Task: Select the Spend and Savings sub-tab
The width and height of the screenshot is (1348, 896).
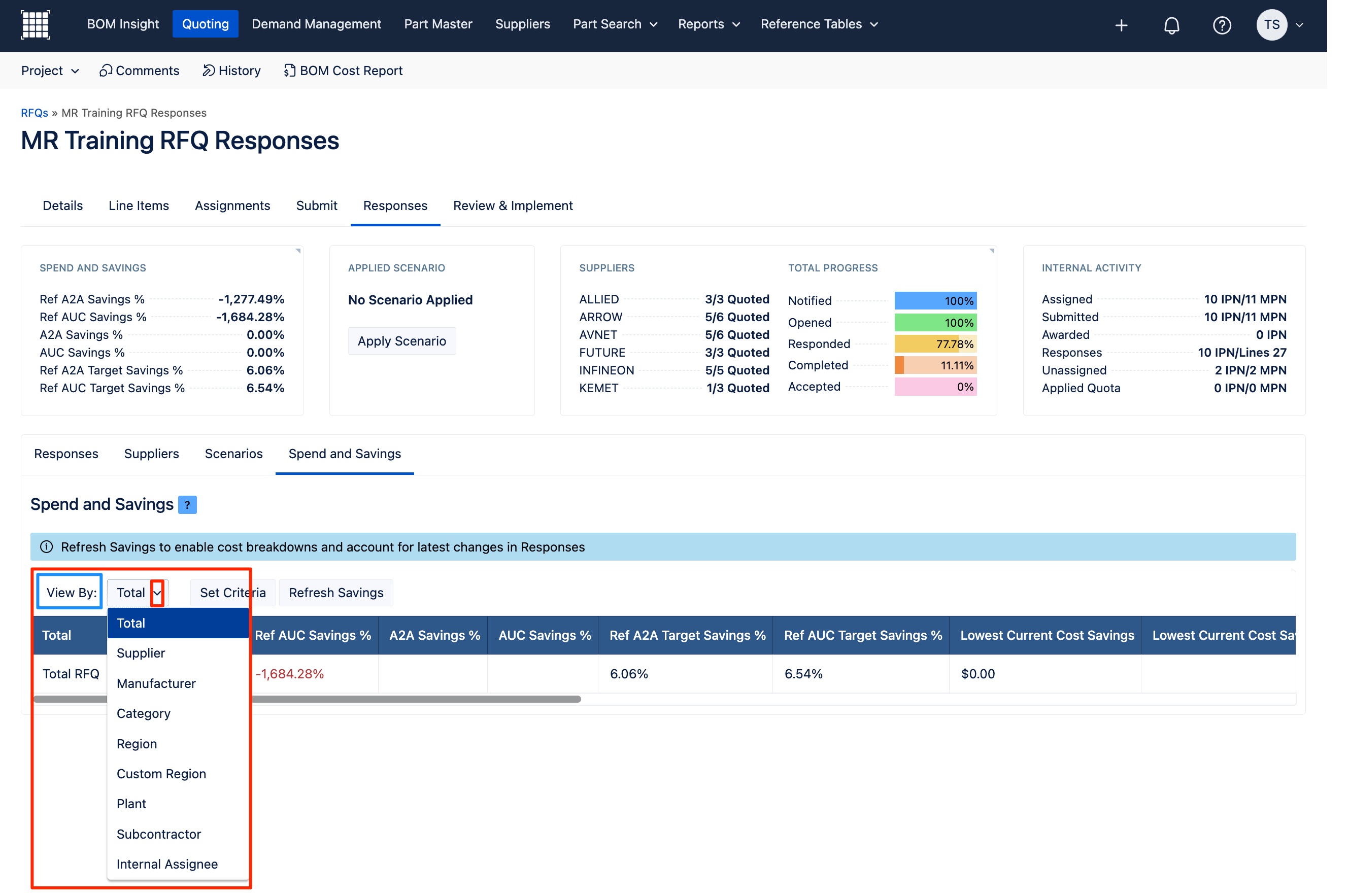Action: point(345,454)
